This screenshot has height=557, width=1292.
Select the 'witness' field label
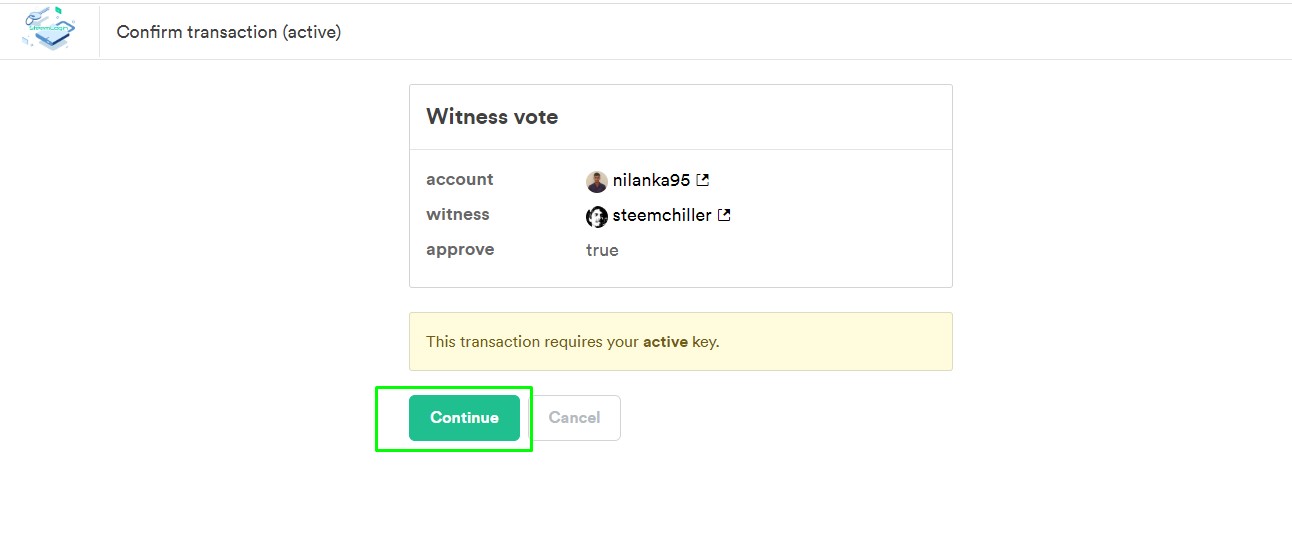[458, 215]
